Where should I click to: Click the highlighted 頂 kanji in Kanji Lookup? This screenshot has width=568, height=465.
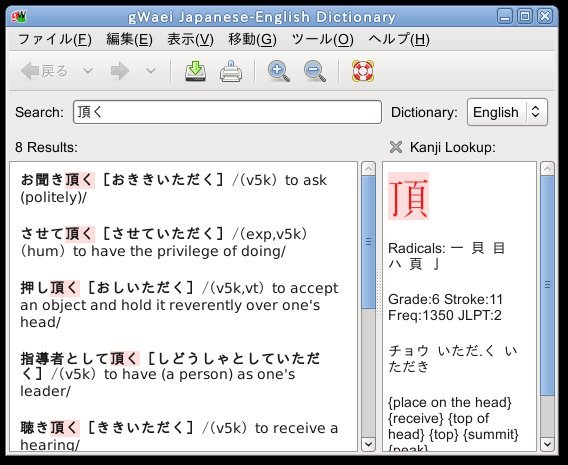pos(409,196)
